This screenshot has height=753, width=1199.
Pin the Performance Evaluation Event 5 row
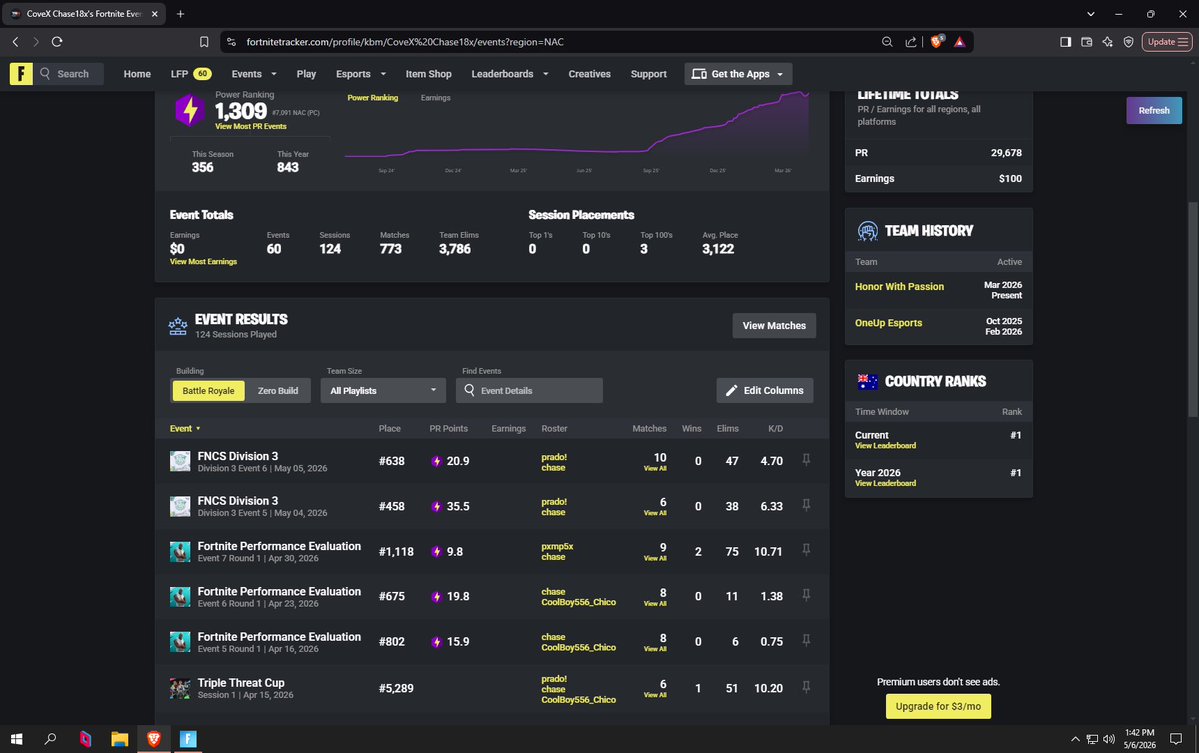pyautogui.click(x=806, y=640)
